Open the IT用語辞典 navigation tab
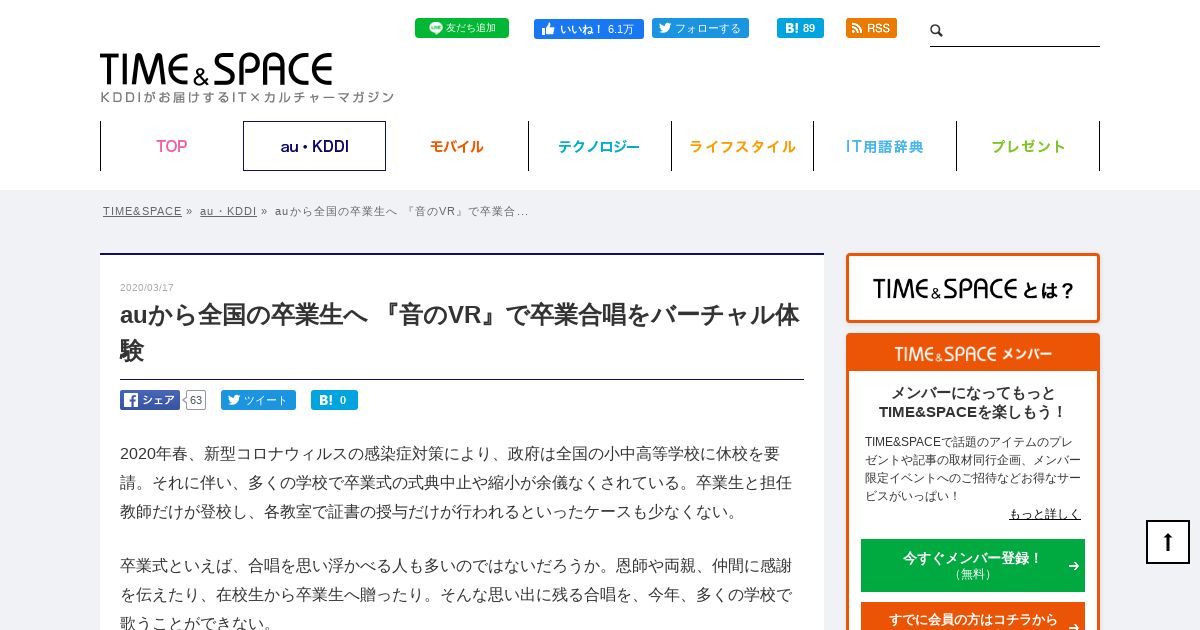This screenshot has height=630, width=1200. pos(885,146)
